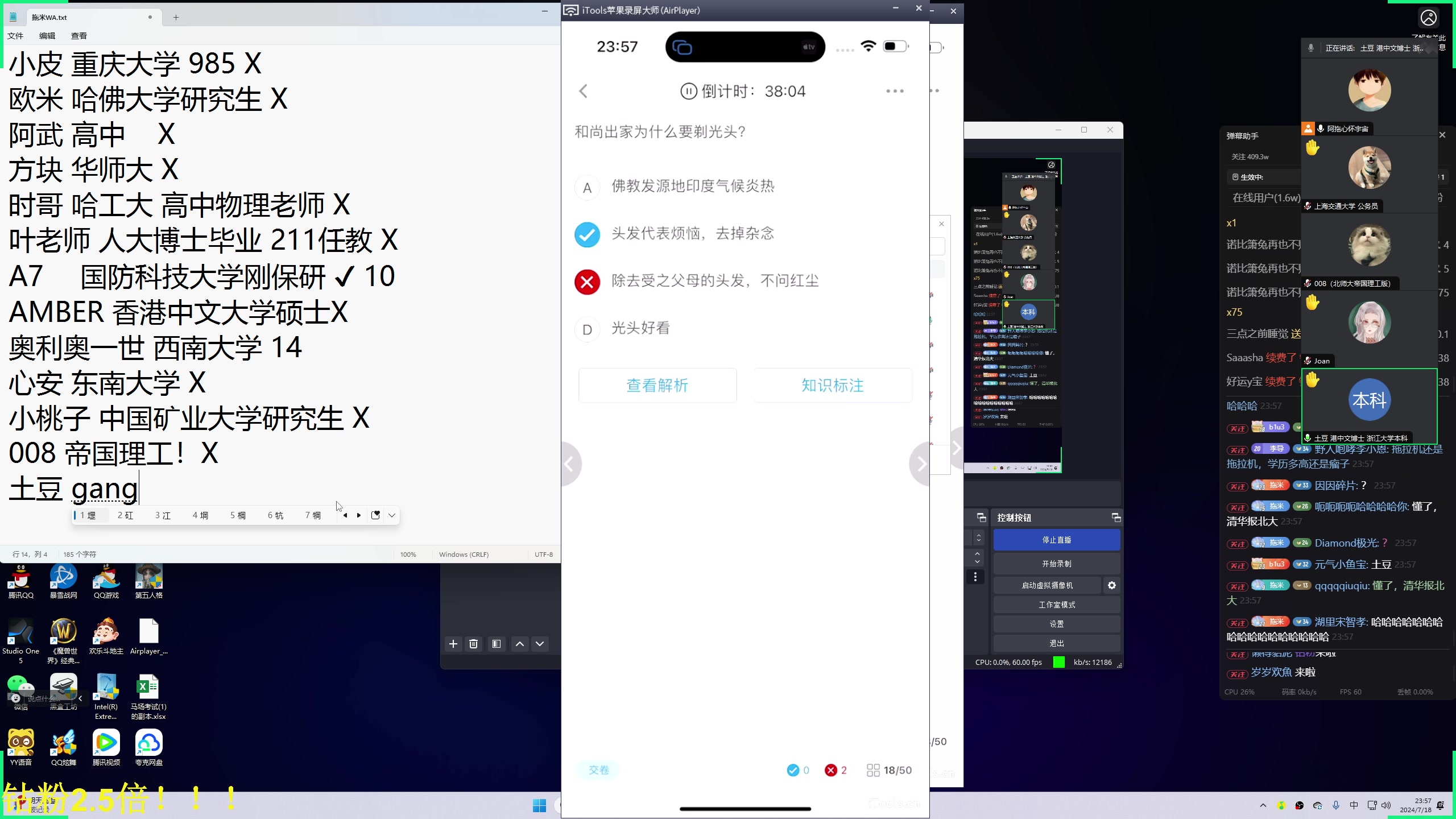Open the taskbar volume control
Viewport: 1456px width, 819px height.
(x=1386, y=805)
